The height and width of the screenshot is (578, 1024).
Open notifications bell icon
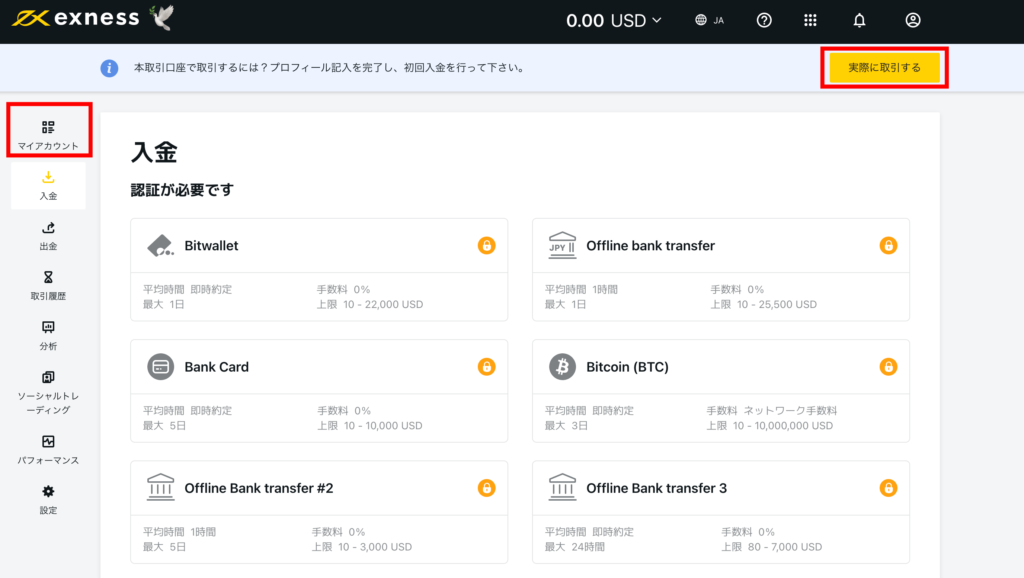[x=859, y=20]
